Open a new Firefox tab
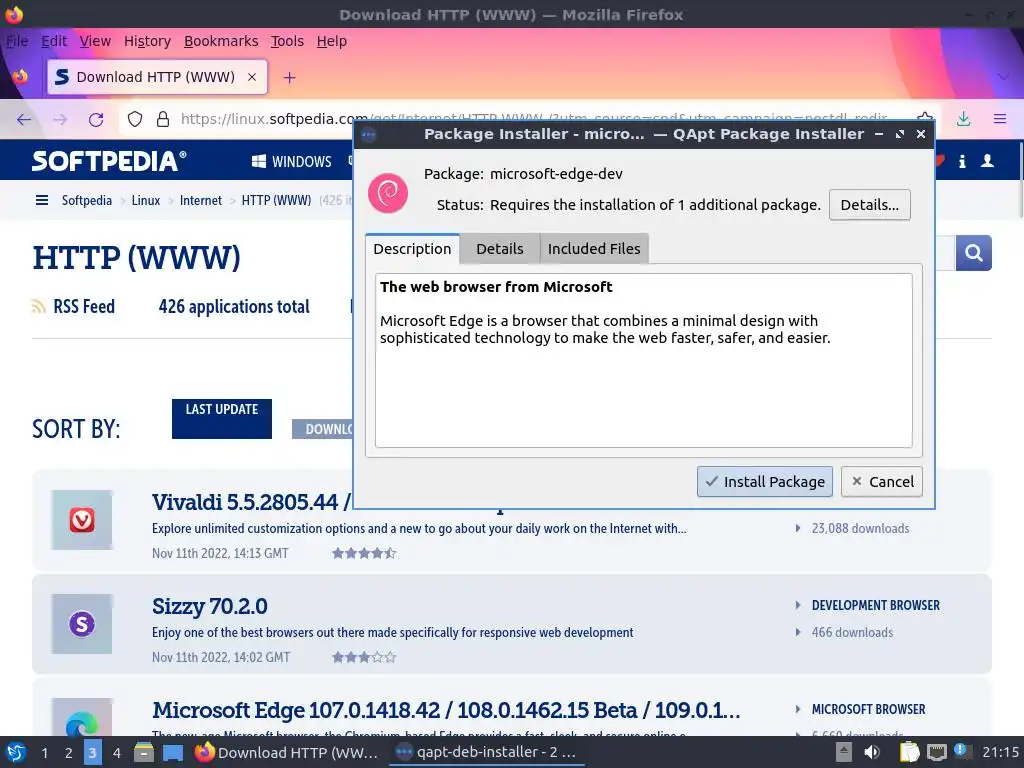The width and height of the screenshot is (1024, 768). [x=289, y=78]
